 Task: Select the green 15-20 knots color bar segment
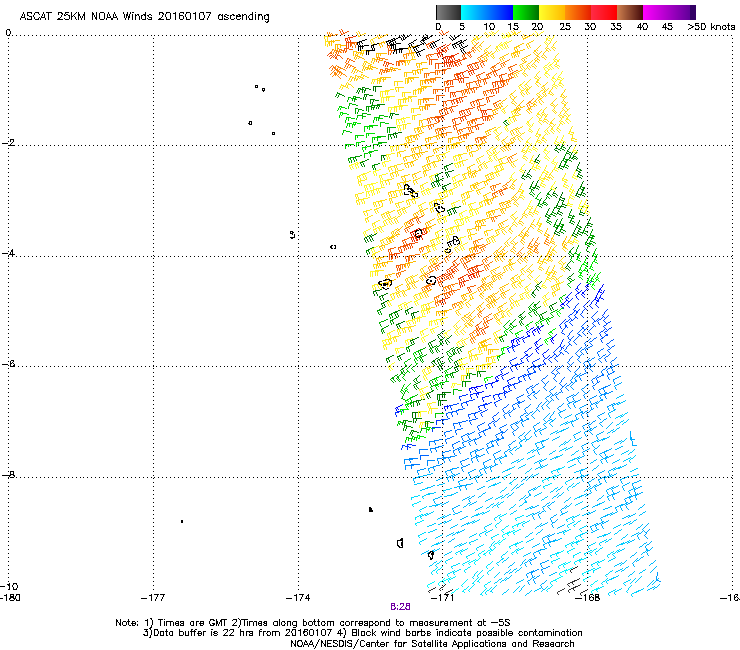(526, 12)
